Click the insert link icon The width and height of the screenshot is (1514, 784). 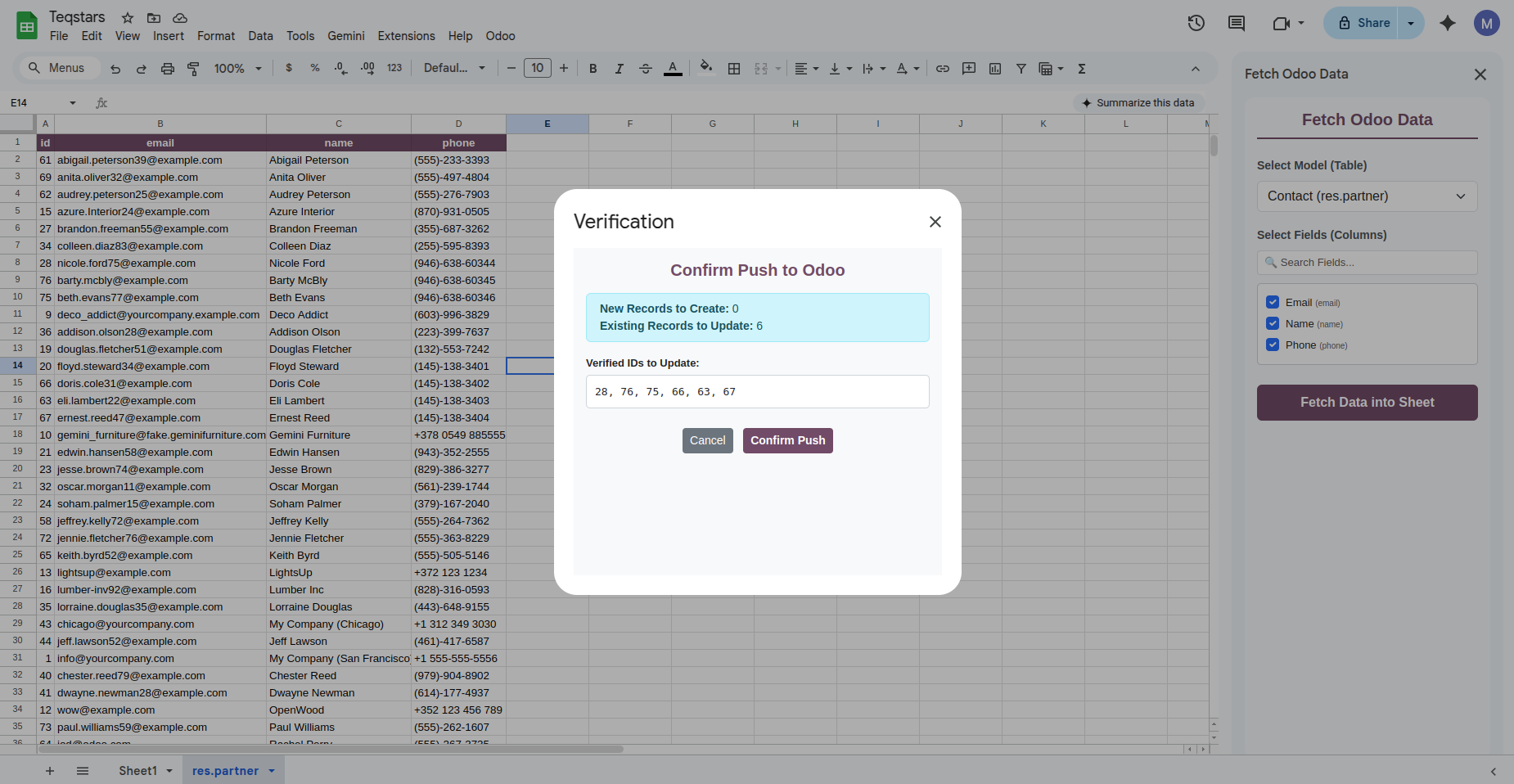point(943,69)
